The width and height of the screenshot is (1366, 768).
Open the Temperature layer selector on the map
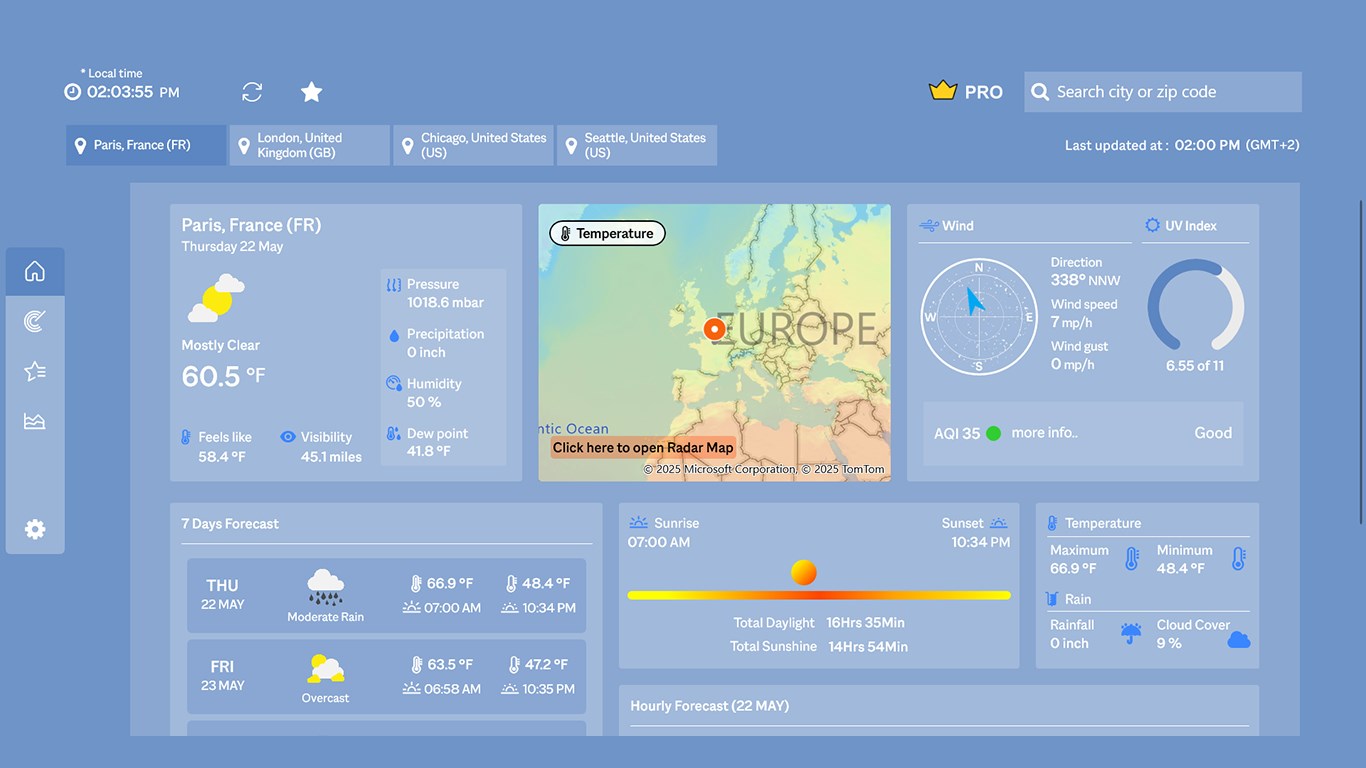(606, 233)
